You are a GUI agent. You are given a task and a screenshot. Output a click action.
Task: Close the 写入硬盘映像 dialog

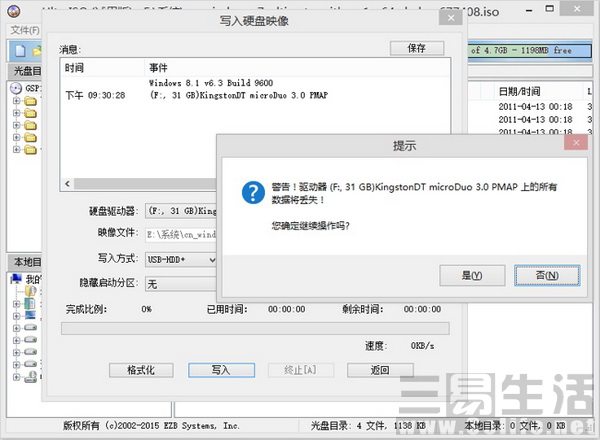point(451,18)
